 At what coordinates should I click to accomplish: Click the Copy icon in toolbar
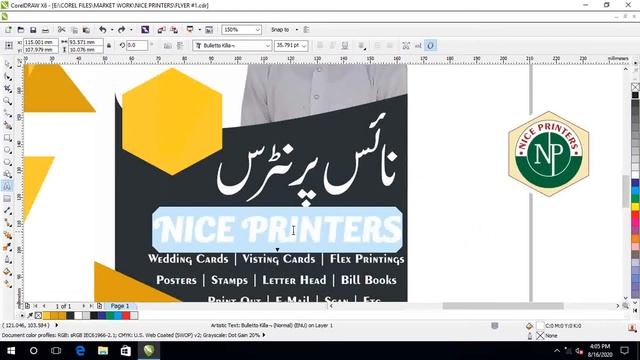coord(74,30)
